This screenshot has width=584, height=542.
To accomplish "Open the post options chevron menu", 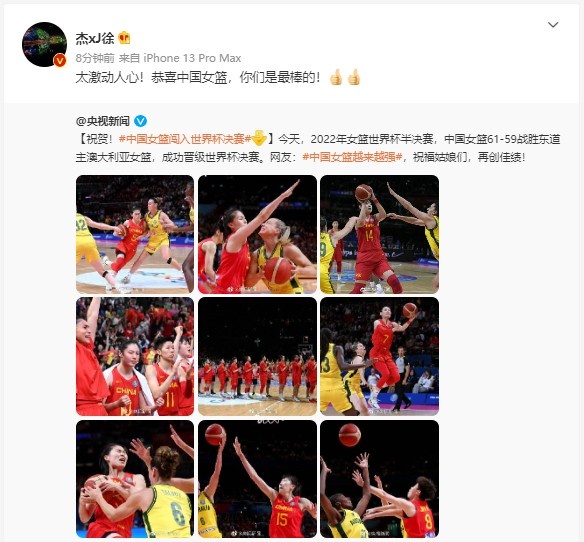I will [x=553, y=25].
